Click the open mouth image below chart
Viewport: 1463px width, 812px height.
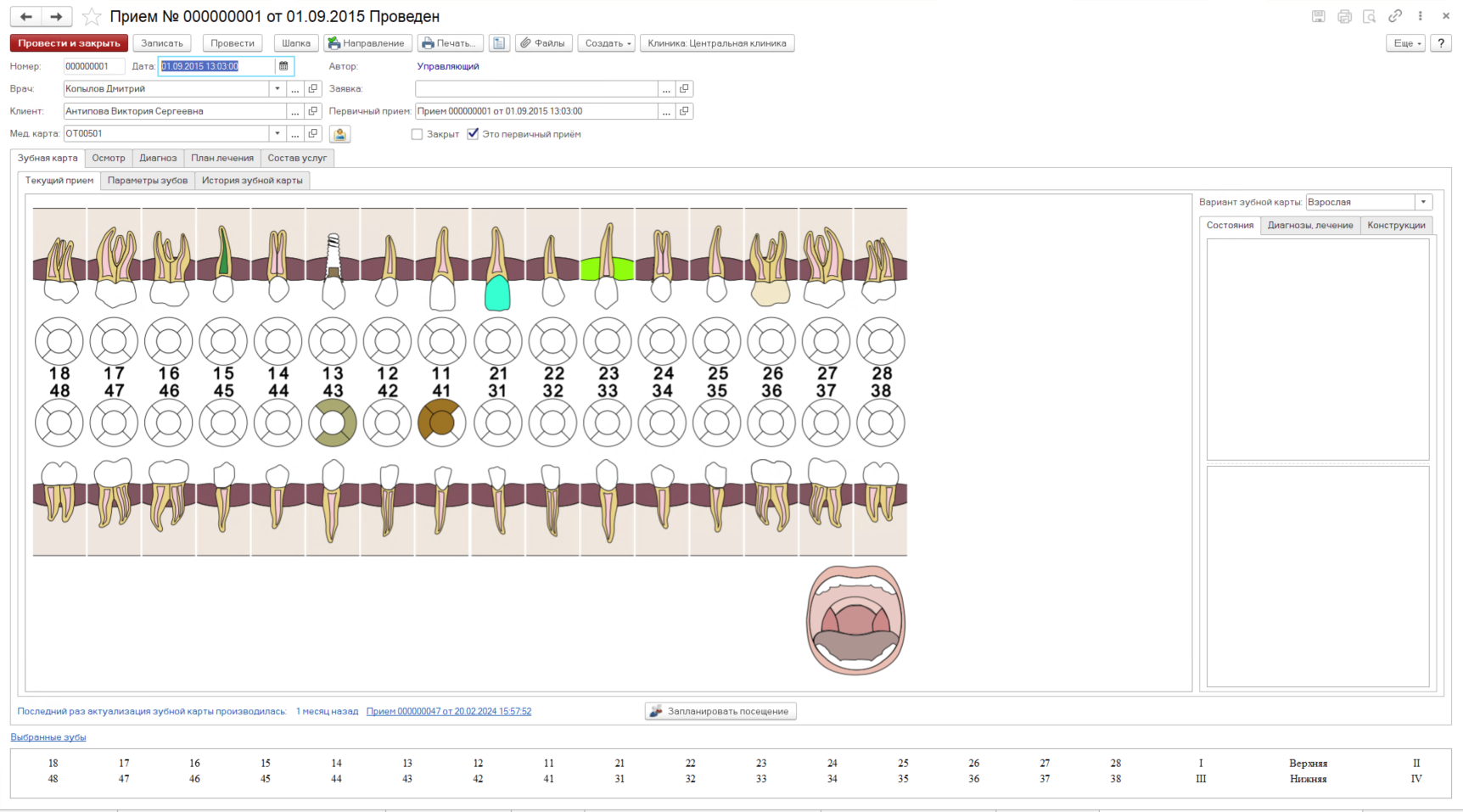(x=855, y=620)
